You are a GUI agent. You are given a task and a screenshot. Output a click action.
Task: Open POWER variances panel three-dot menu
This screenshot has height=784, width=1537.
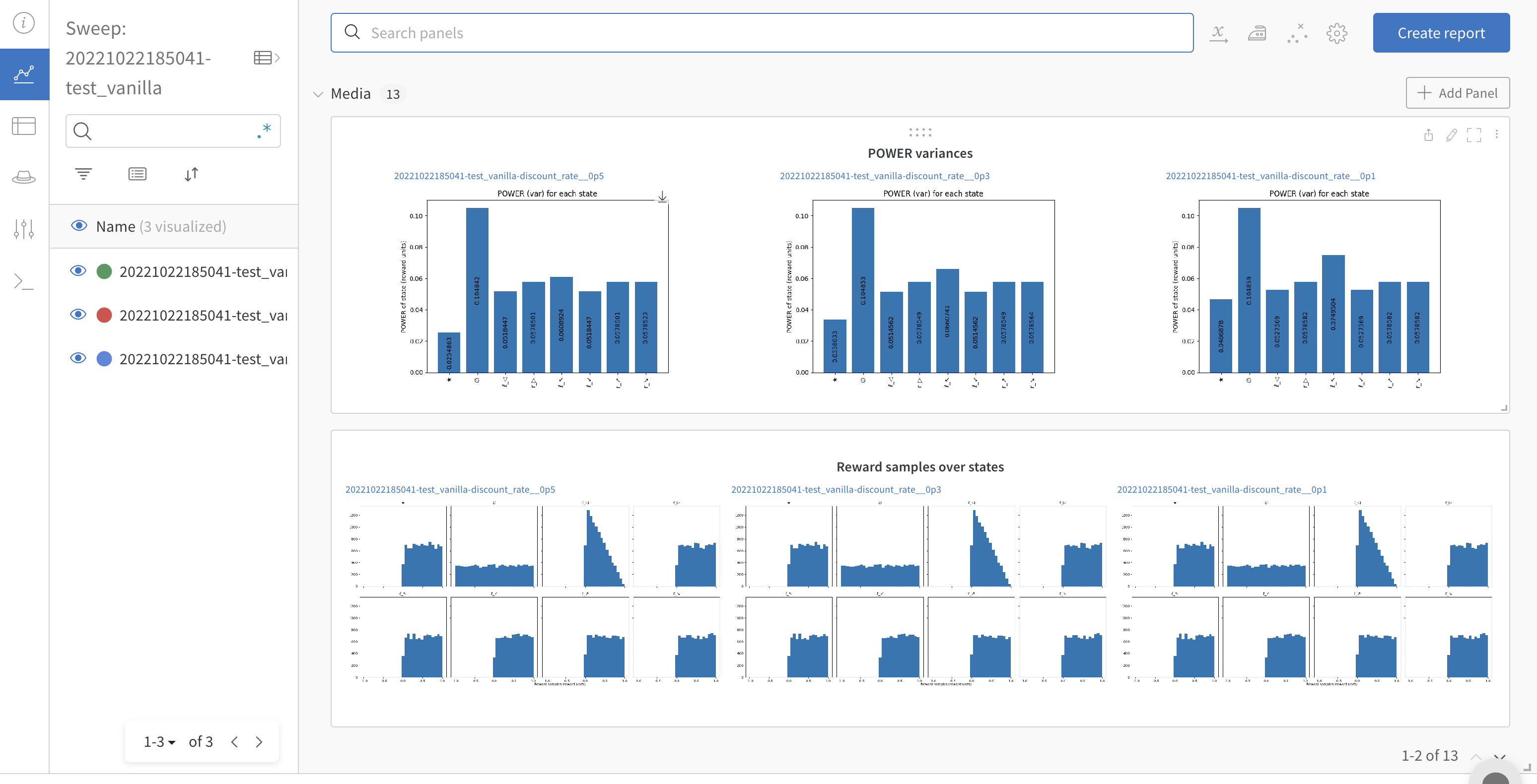pyautogui.click(x=1496, y=134)
